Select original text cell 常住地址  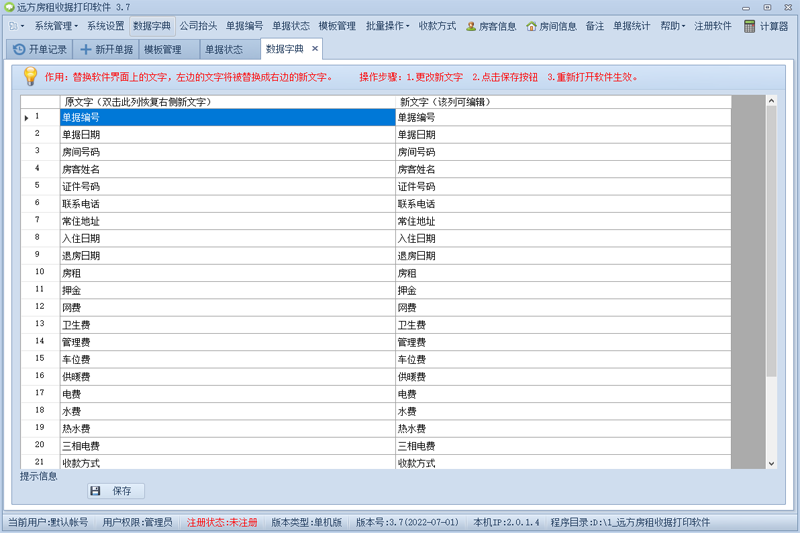[228, 221]
